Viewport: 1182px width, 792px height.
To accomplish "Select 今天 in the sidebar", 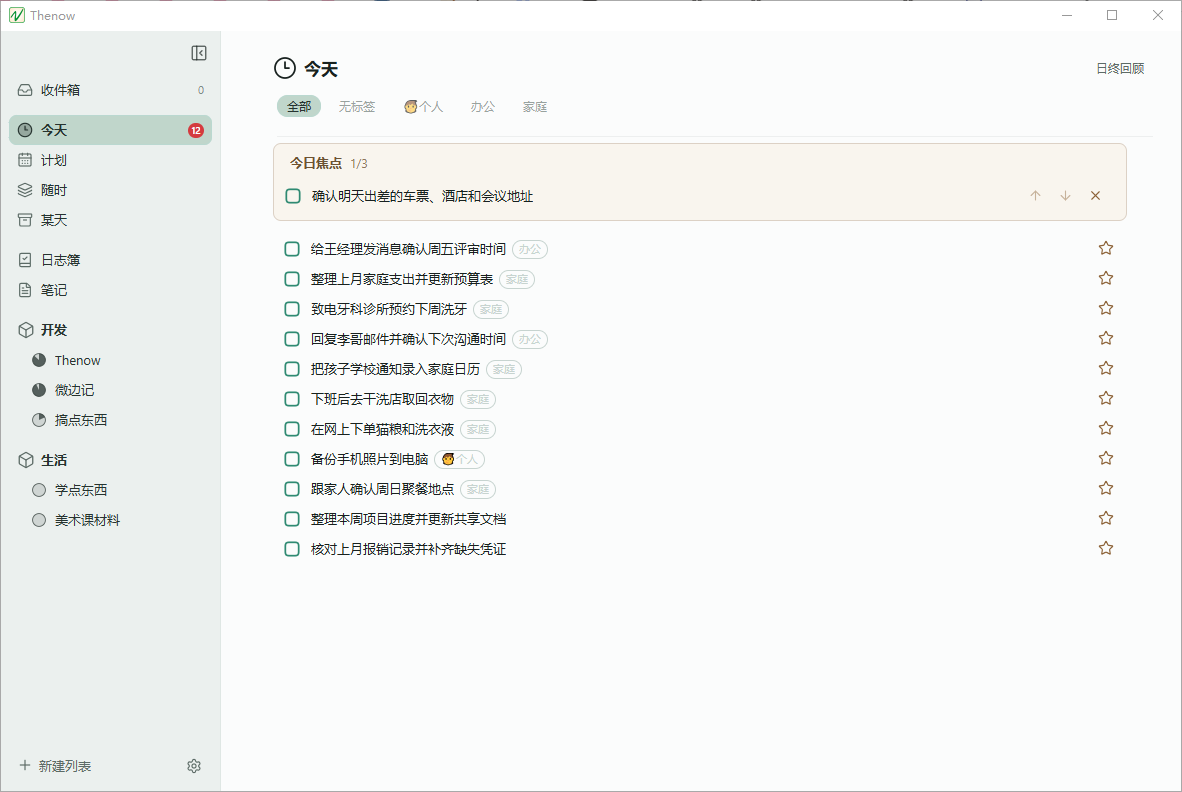I will 110,130.
